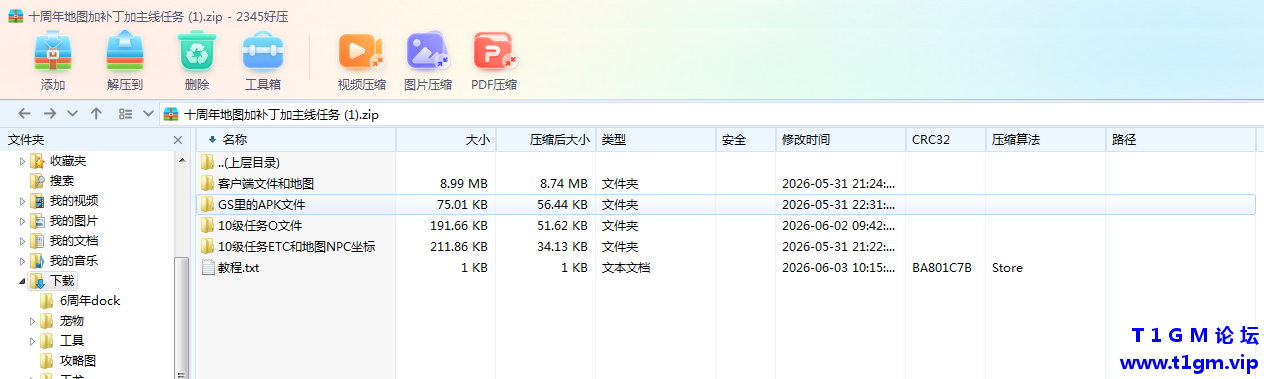Select the 教程.txt file
The width and height of the screenshot is (1264, 379).
[x=726, y=267]
